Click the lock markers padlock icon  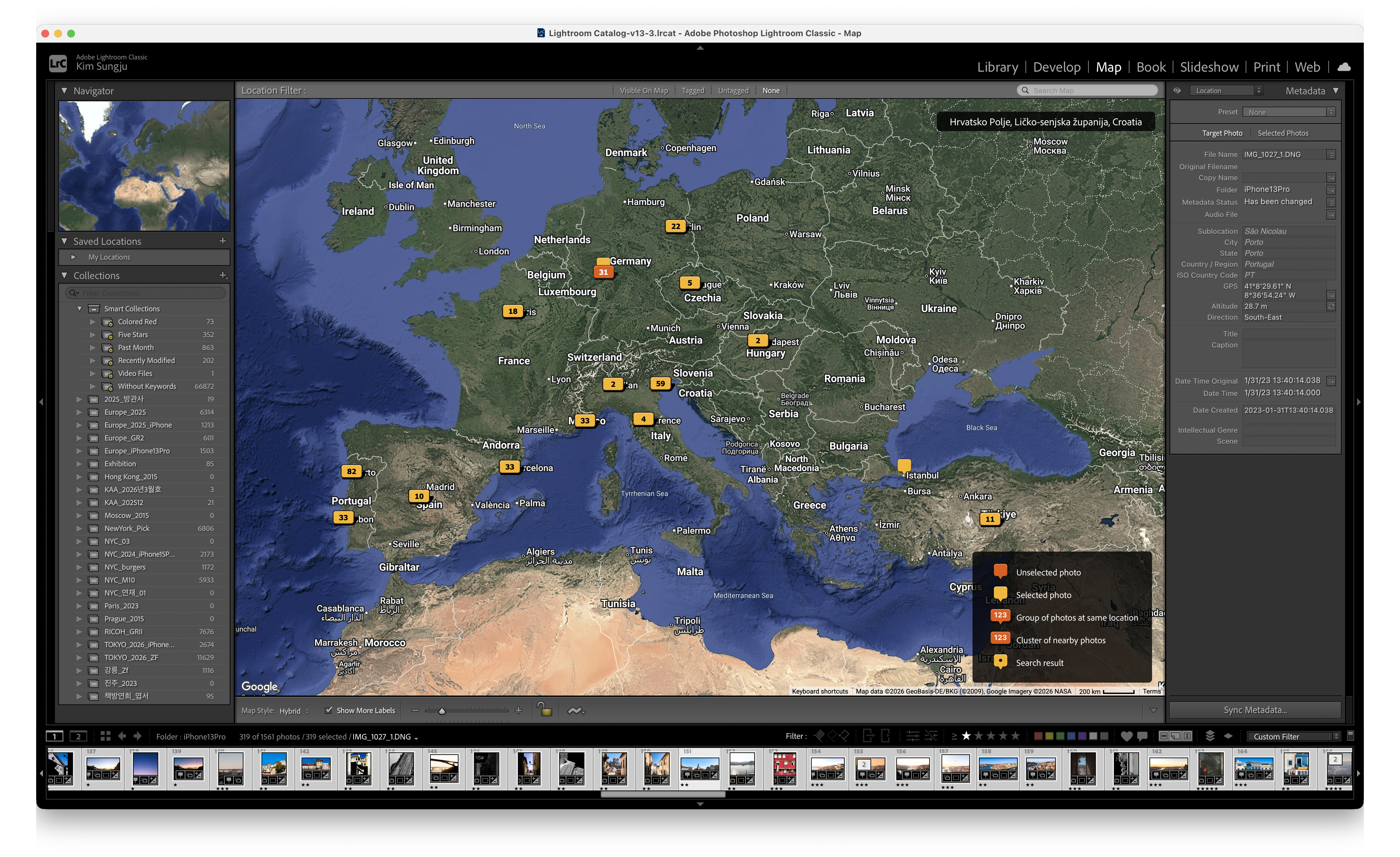click(x=544, y=709)
